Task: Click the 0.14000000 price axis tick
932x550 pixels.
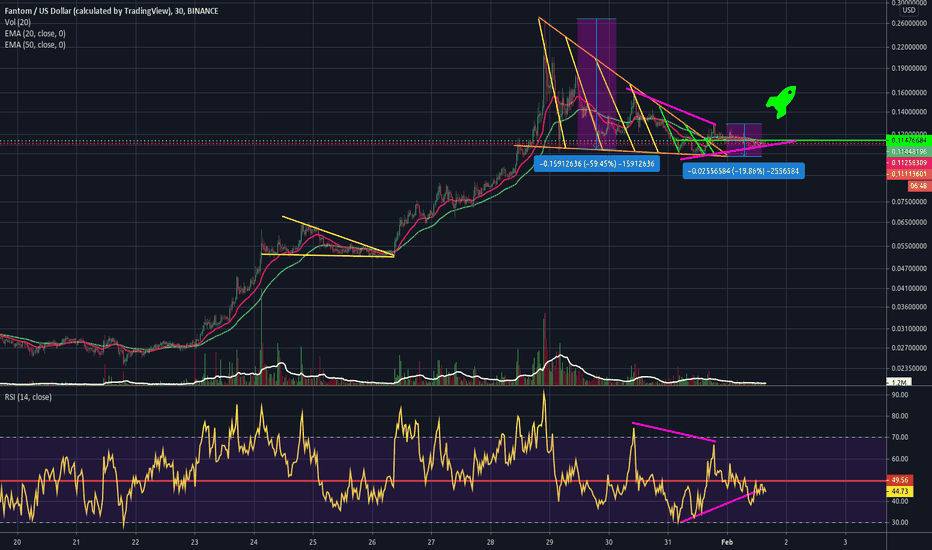Action: click(909, 111)
